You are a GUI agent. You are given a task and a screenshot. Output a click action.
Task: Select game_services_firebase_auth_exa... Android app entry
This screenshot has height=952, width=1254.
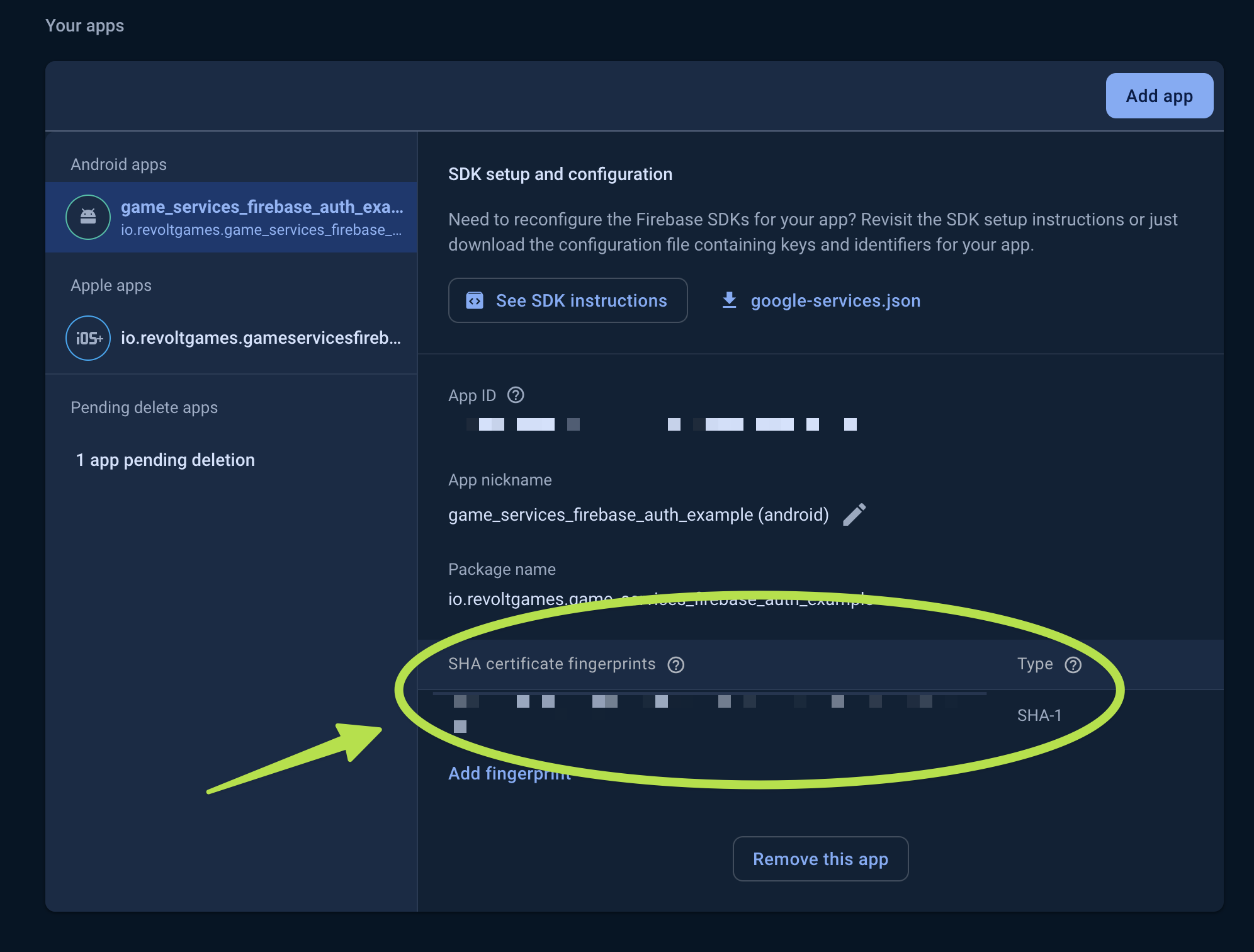point(261,217)
